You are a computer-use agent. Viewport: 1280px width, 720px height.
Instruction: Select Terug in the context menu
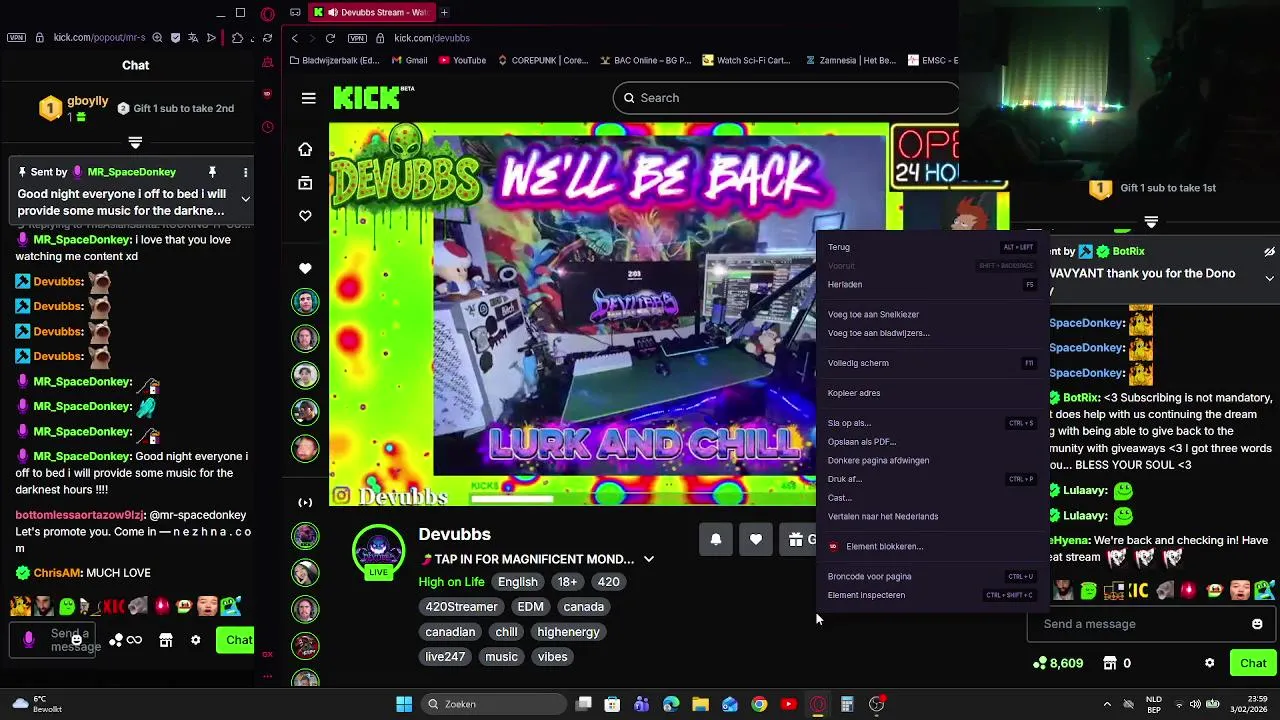point(930,247)
